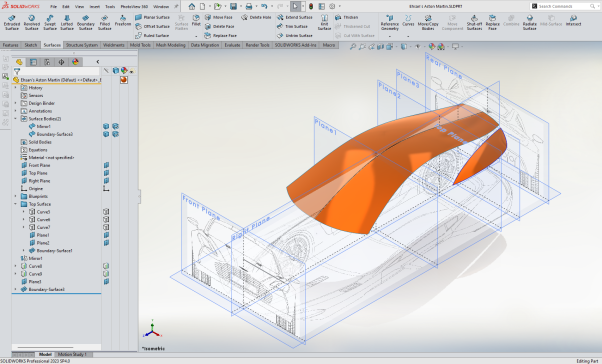The image size is (602, 364).
Task: Choose the Boundary Surface tool
Action: pos(85,23)
